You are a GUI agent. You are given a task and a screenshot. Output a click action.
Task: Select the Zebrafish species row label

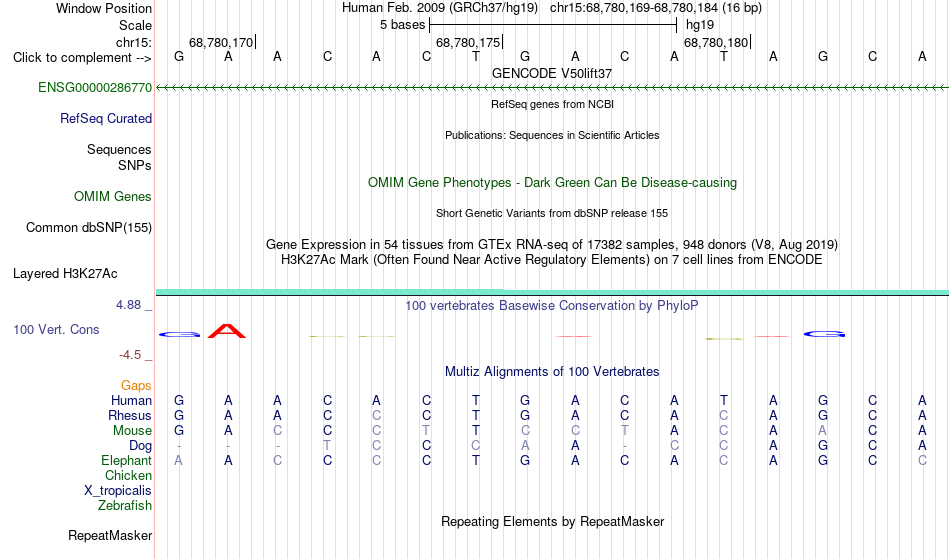coord(125,506)
